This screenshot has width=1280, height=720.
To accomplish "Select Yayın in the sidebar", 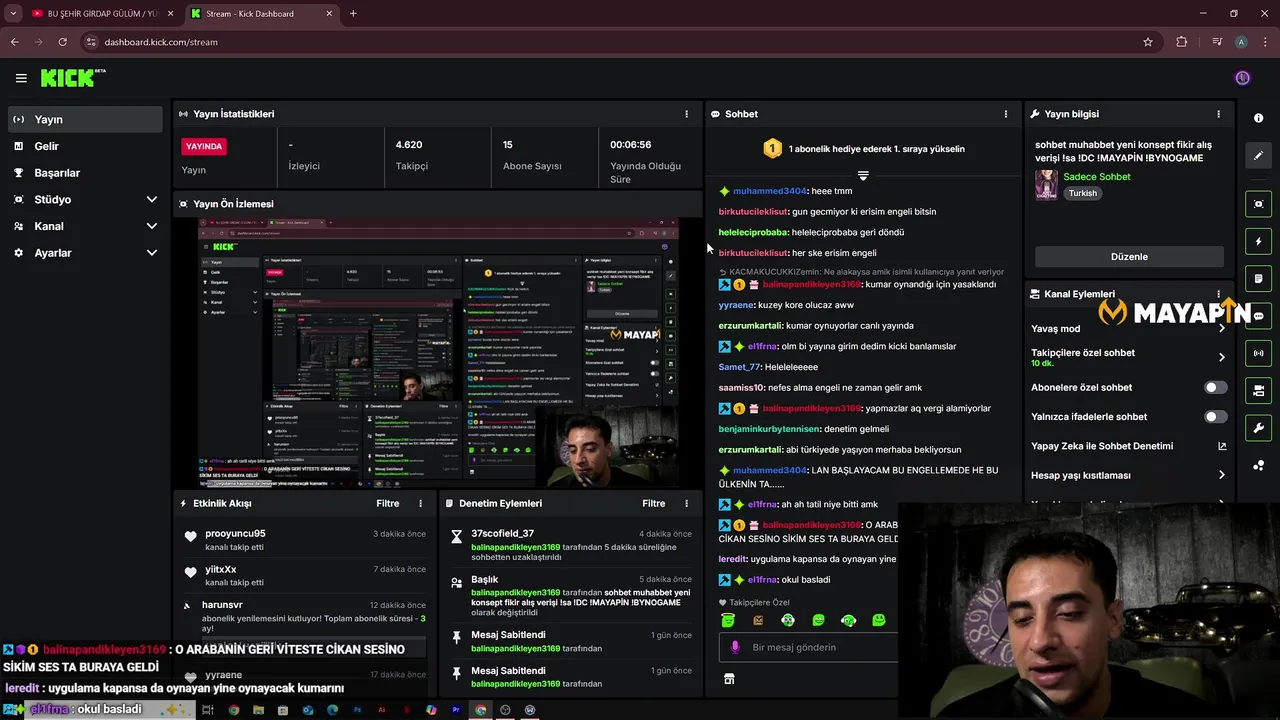I will pyautogui.click(x=84, y=119).
